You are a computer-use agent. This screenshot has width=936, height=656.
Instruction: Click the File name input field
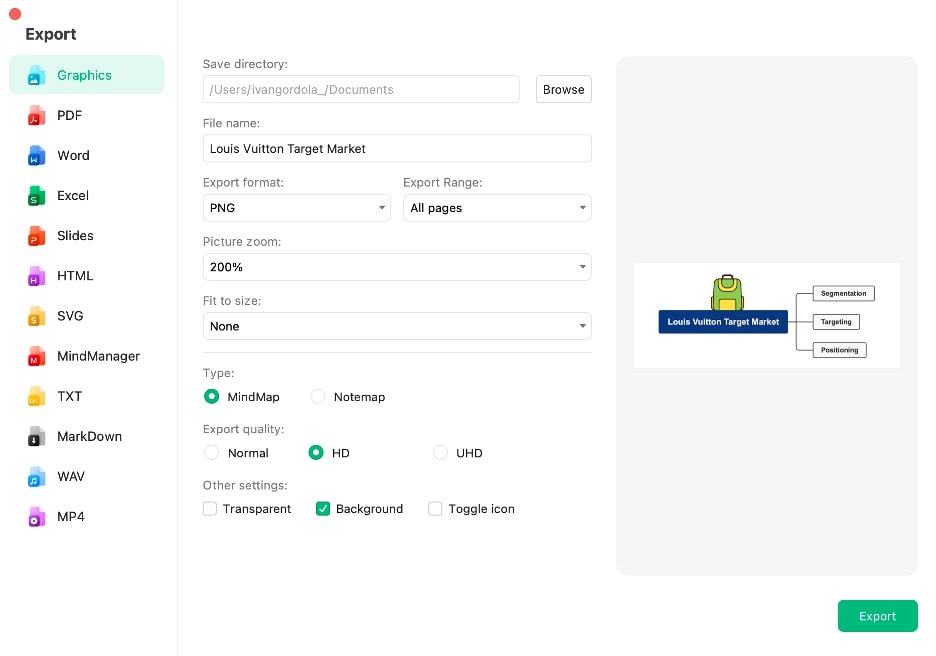397,149
